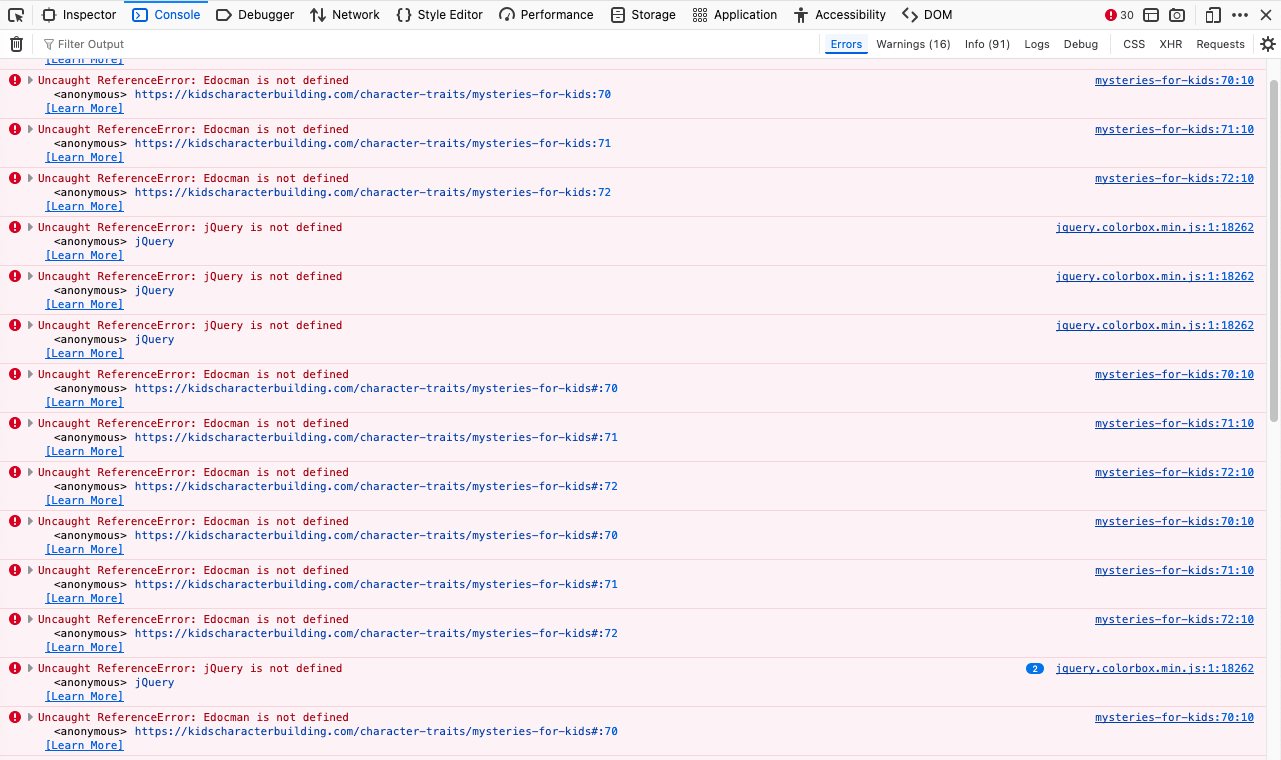The height and width of the screenshot is (760, 1281).
Task: Open the first mysteries-for-kids:70:10 source link
Action: tap(1174, 80)
